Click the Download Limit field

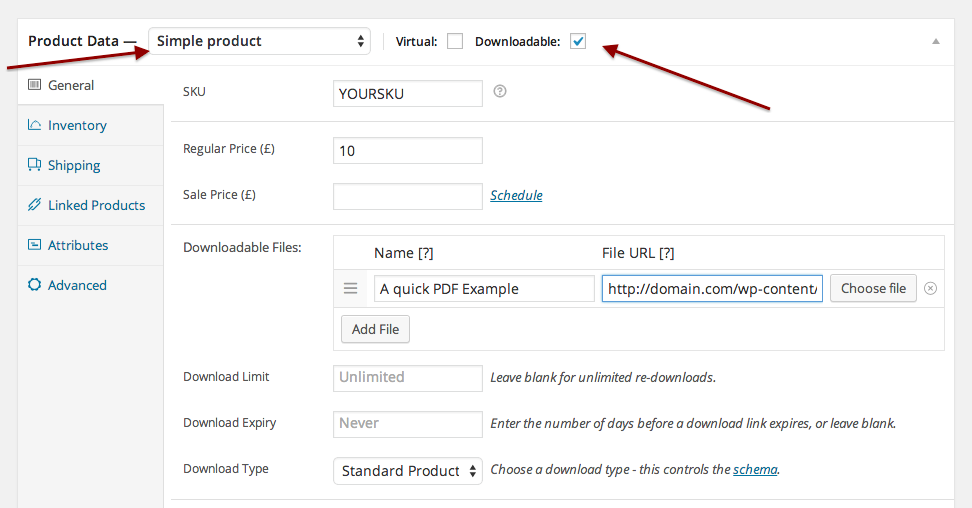tap(408, 378)
